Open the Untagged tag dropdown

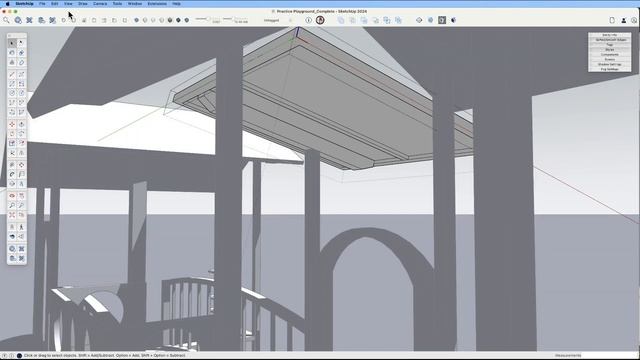tap(278, 20)
